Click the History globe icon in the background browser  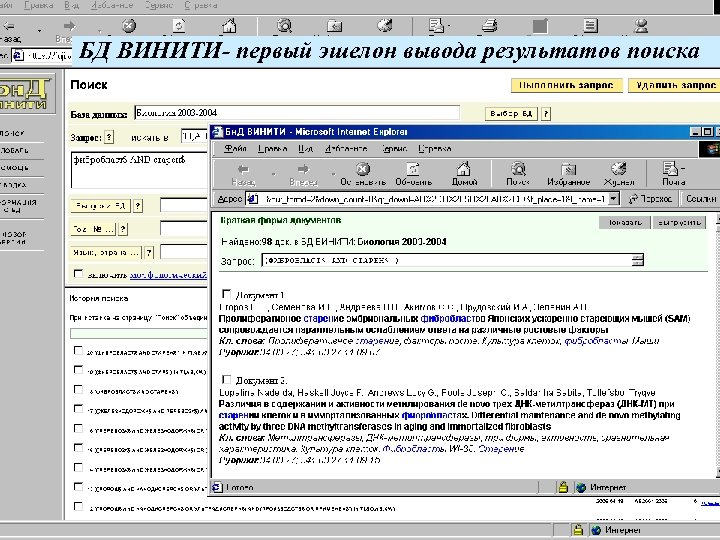(x=384, y=25)
